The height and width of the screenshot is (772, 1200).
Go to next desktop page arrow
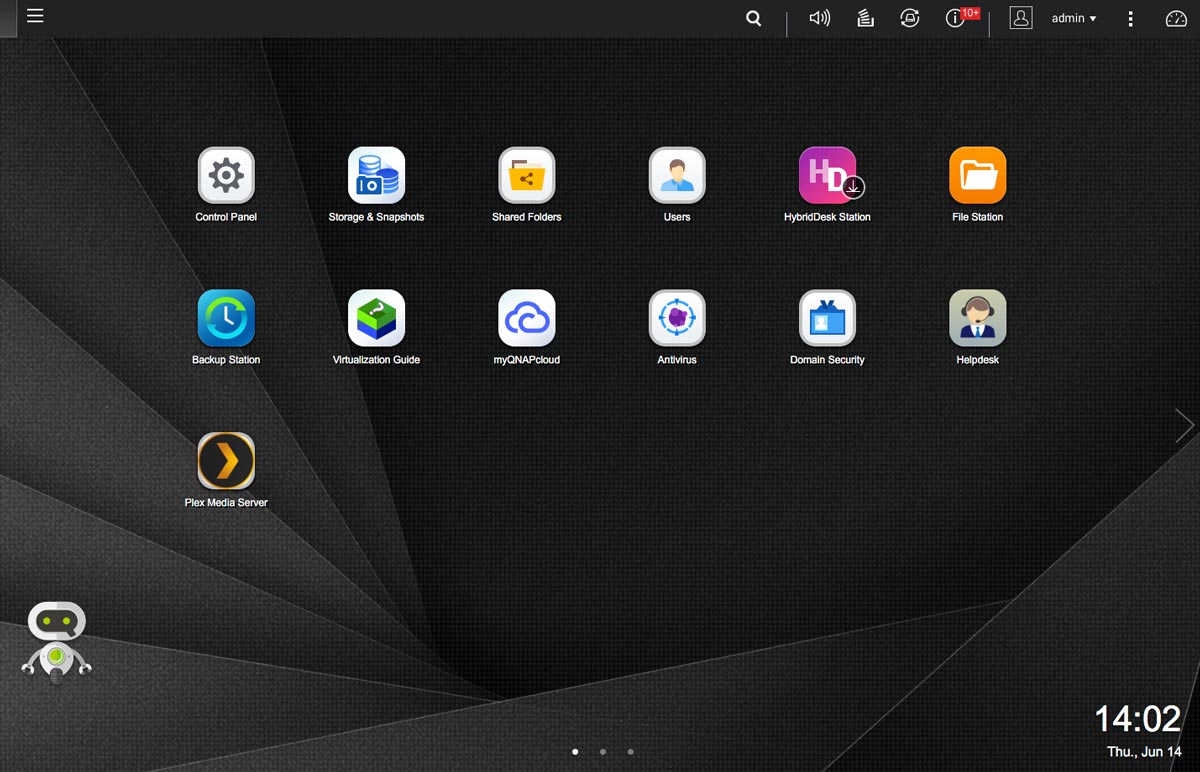tap(1185, 425)
